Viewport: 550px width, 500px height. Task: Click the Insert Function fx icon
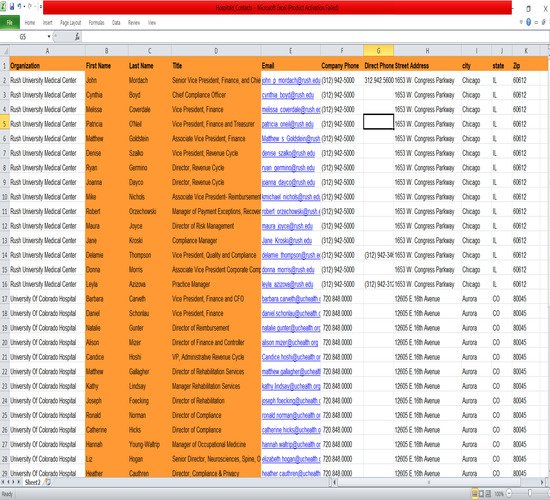[x=77, y=36]
